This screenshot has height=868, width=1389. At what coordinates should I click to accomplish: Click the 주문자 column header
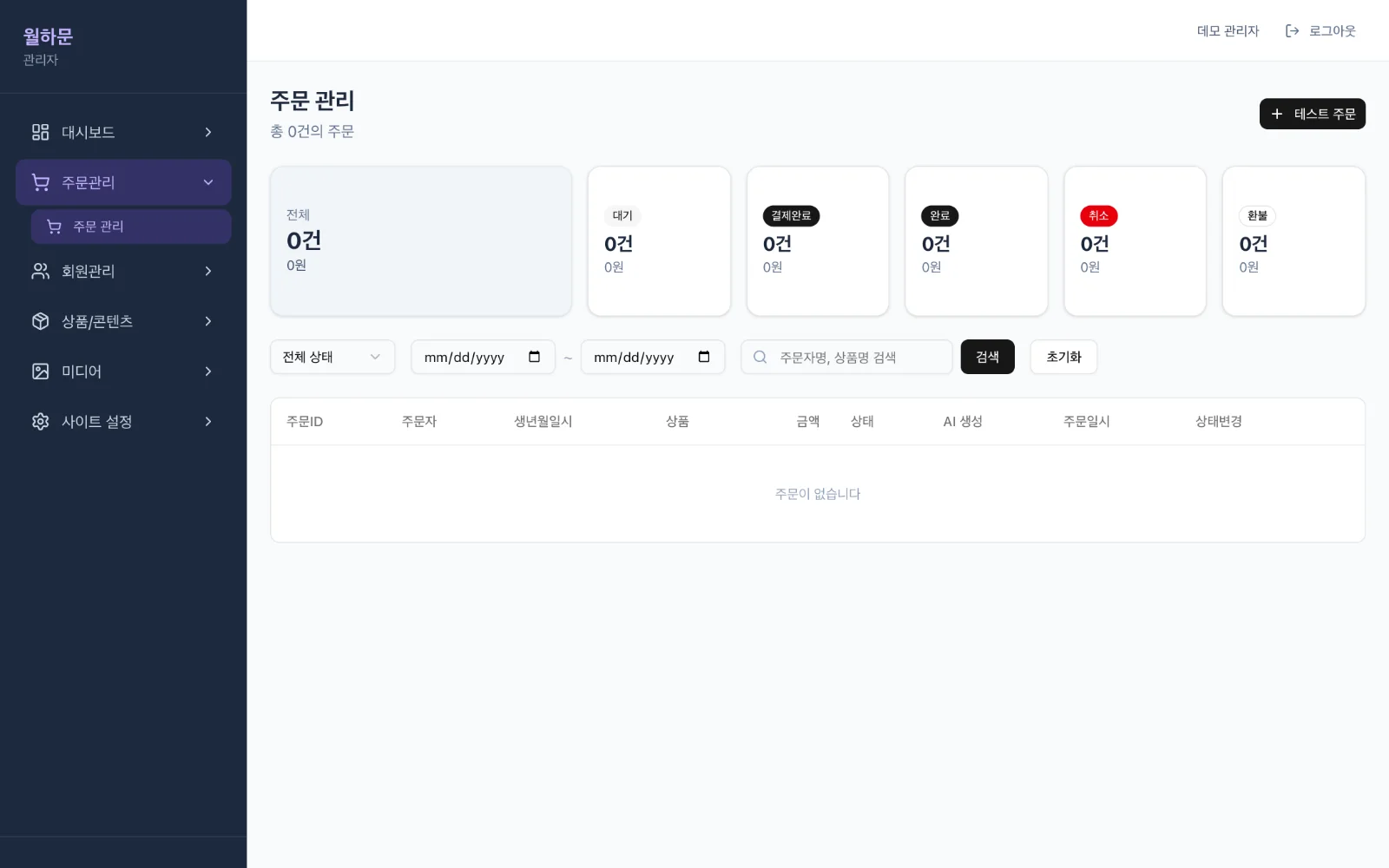pos(418,422)
